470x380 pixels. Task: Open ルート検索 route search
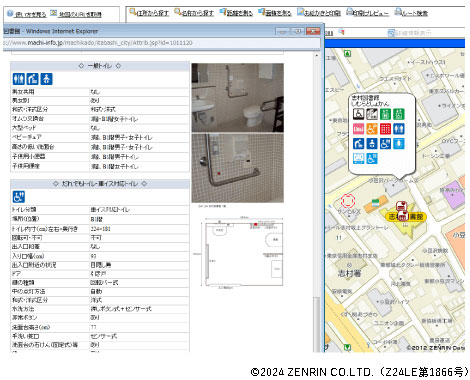click(x=411, y=13)
